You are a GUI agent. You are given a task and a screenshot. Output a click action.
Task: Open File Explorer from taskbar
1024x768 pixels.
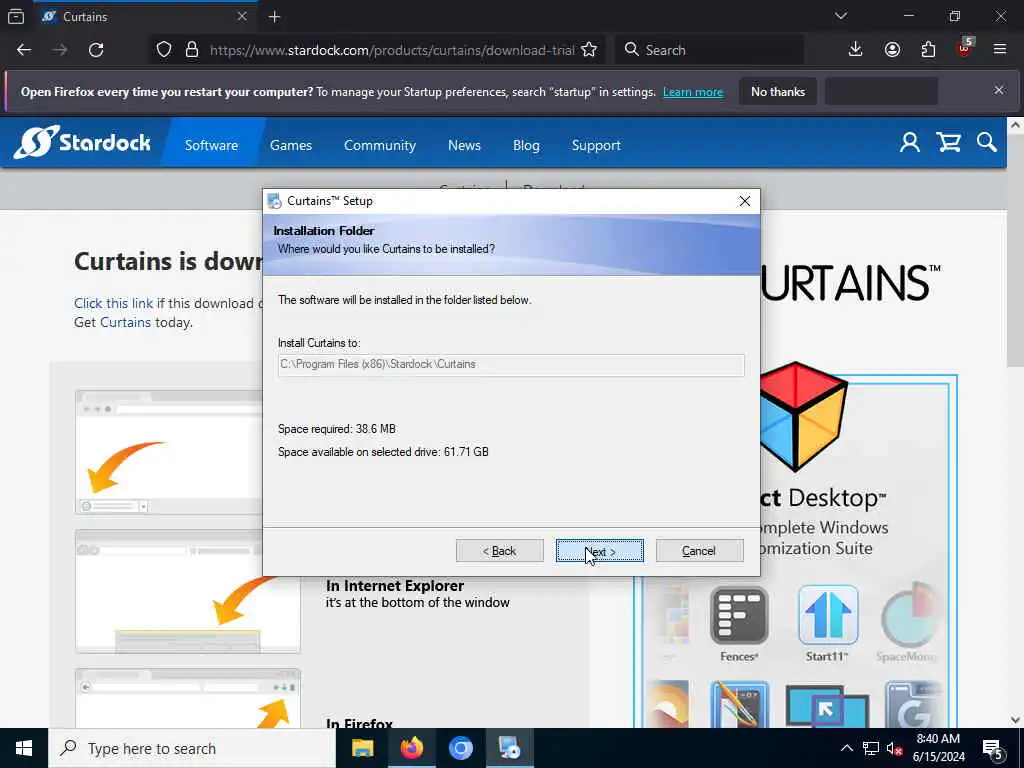pyautogui.click(x=362, y=748)
